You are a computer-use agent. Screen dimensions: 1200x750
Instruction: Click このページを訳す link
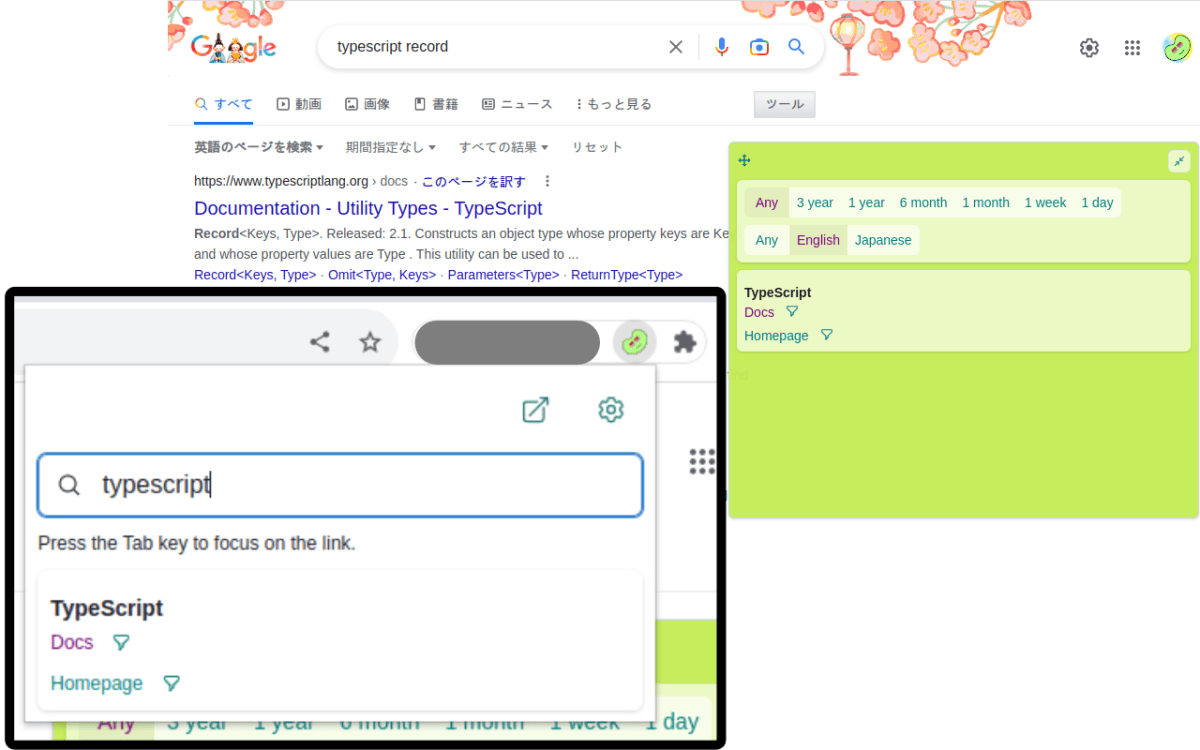coord(473,181)
